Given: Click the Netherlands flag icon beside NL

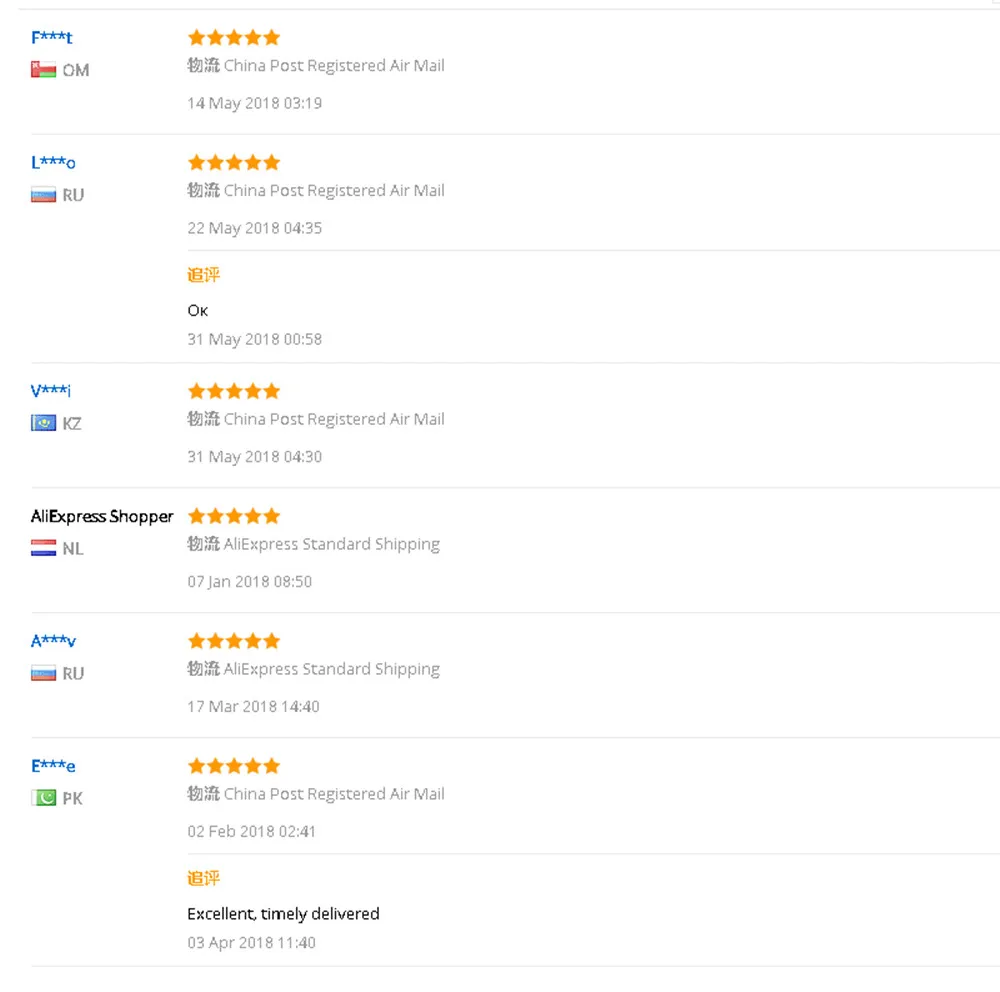Looking at the screenshot, I should (x=43, y=548).
